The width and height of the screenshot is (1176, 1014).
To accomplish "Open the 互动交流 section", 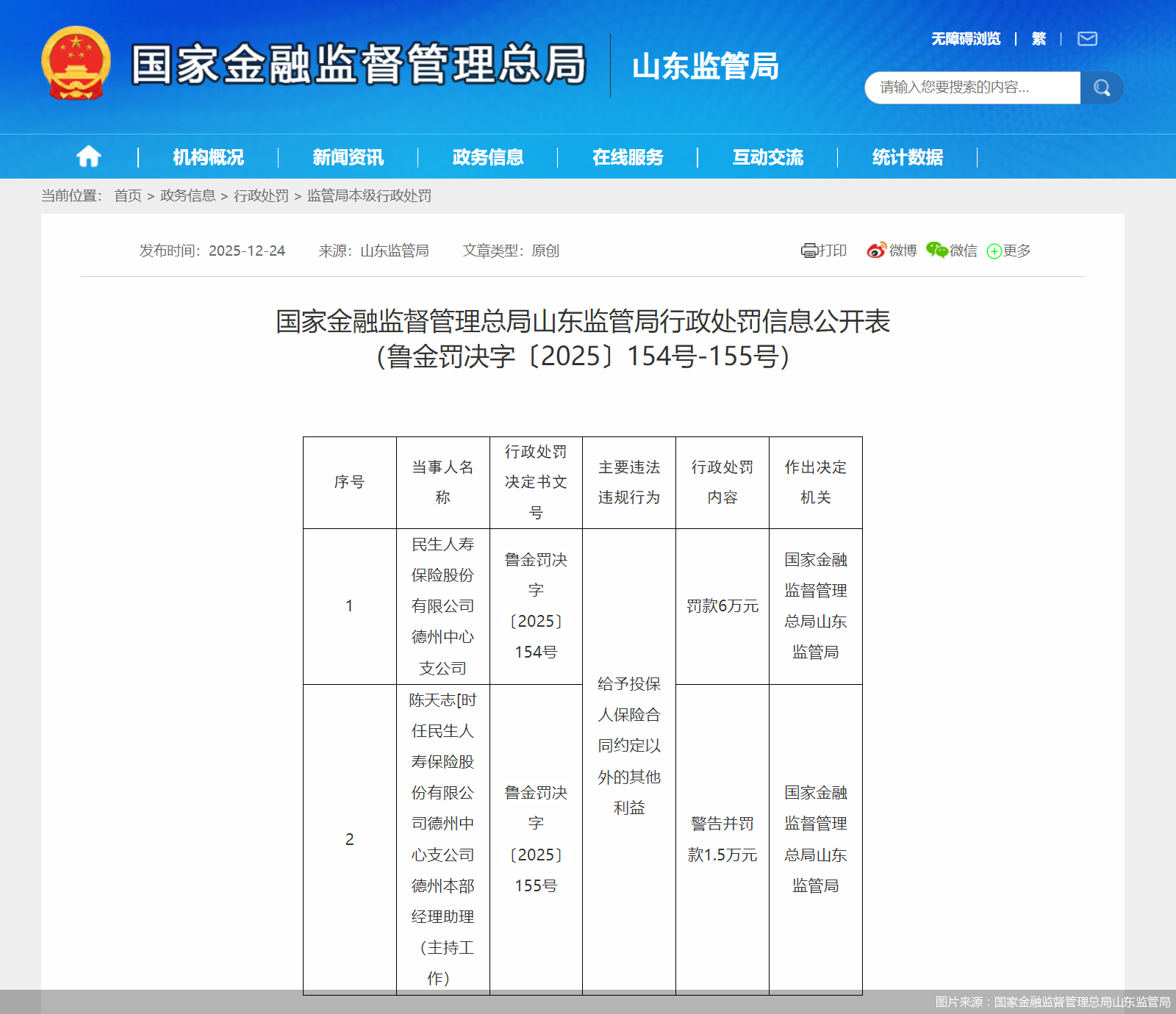I will pos(767,157).
